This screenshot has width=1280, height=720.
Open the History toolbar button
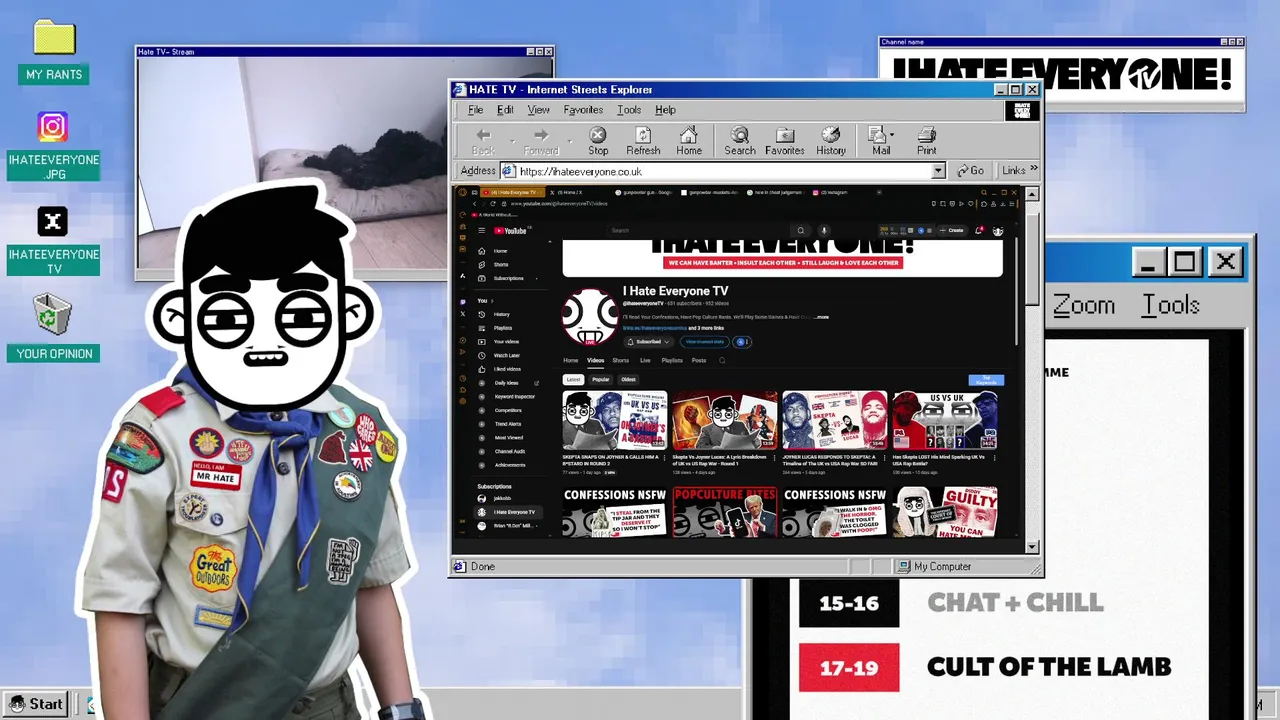click(831, 141)
